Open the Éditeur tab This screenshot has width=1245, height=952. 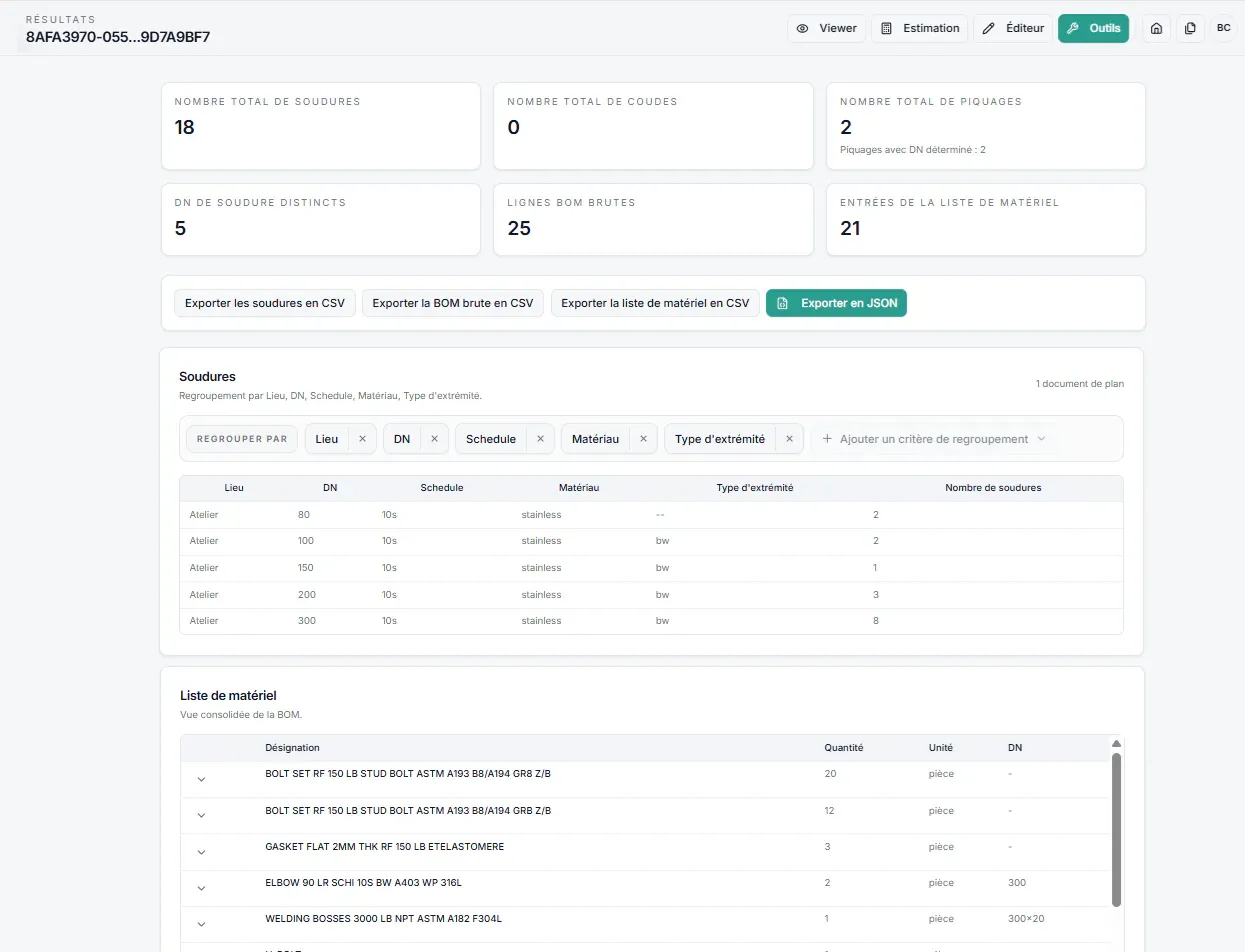pos(1013,28)
